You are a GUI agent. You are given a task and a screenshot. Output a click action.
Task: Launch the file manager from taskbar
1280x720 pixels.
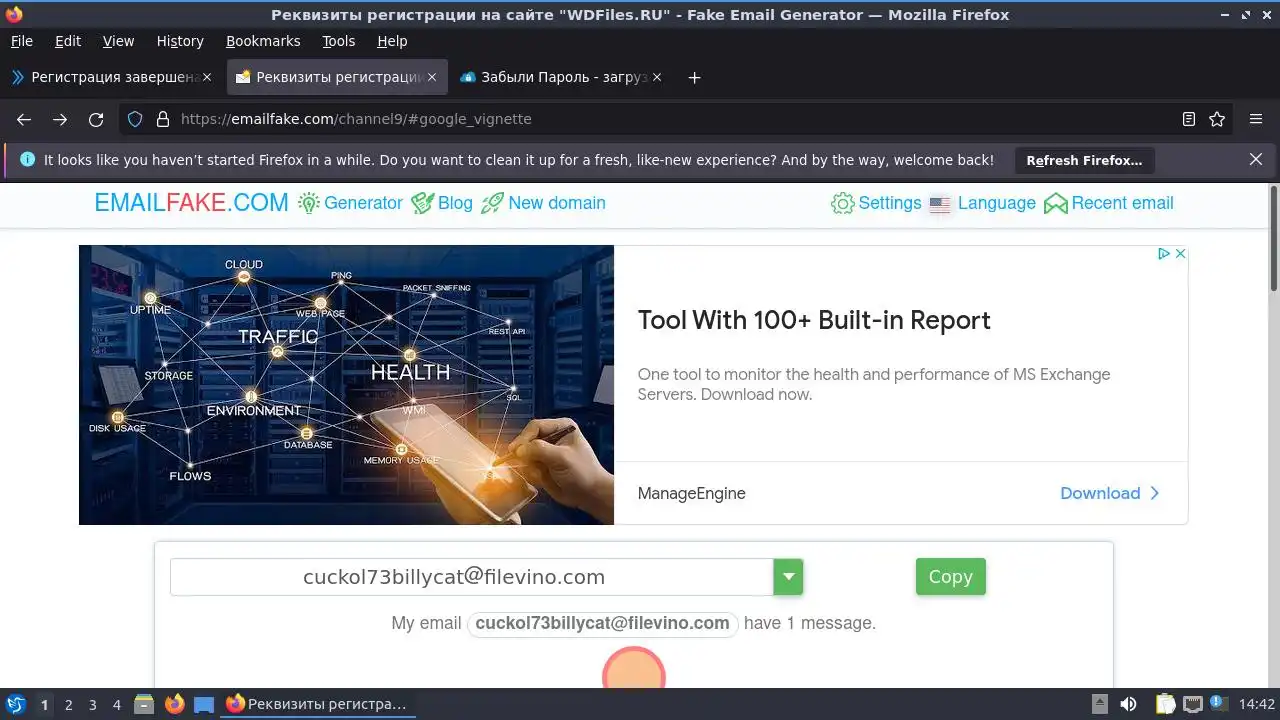(144, 704)
